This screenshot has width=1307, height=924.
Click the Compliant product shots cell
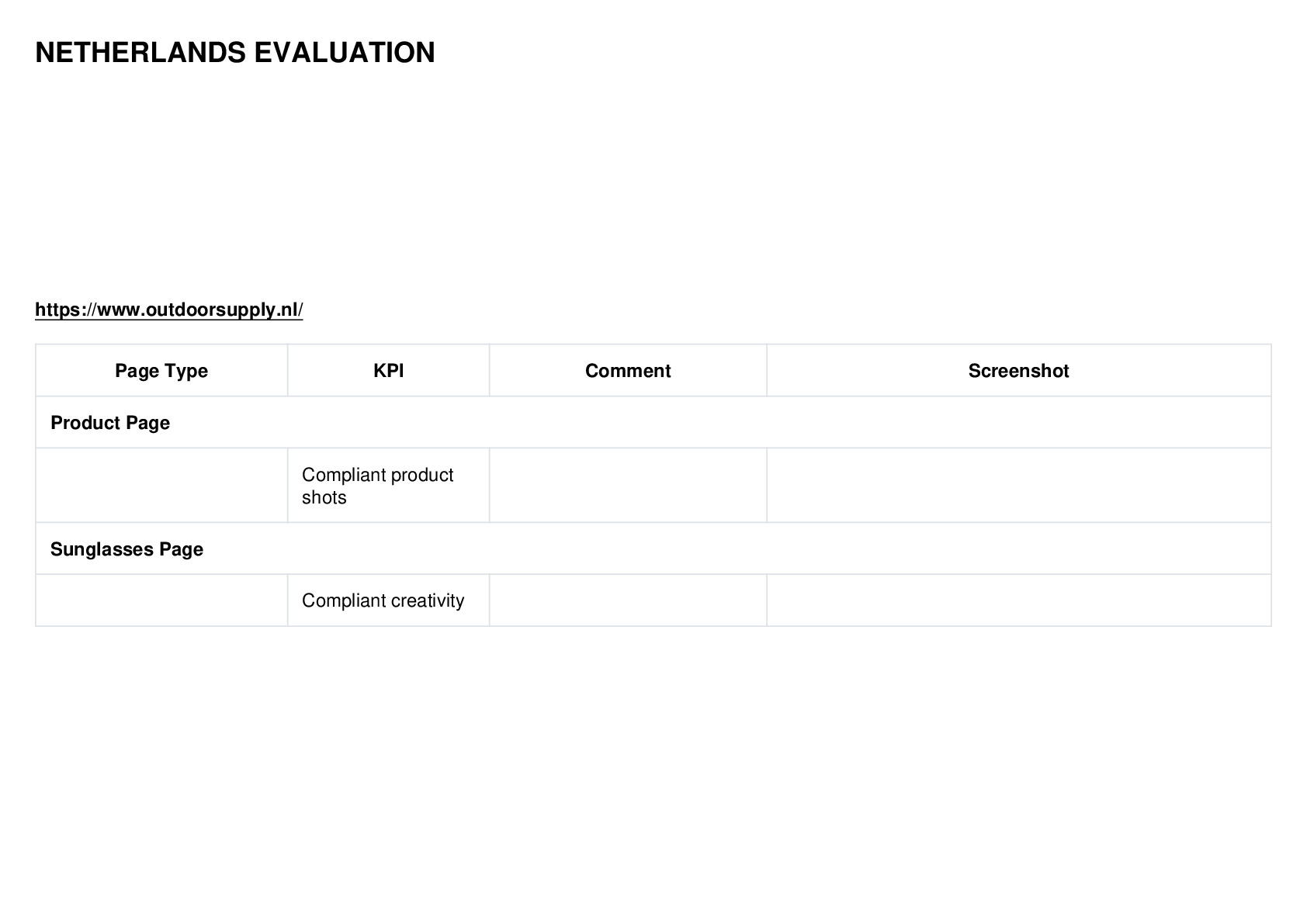(x=388, y=486)
